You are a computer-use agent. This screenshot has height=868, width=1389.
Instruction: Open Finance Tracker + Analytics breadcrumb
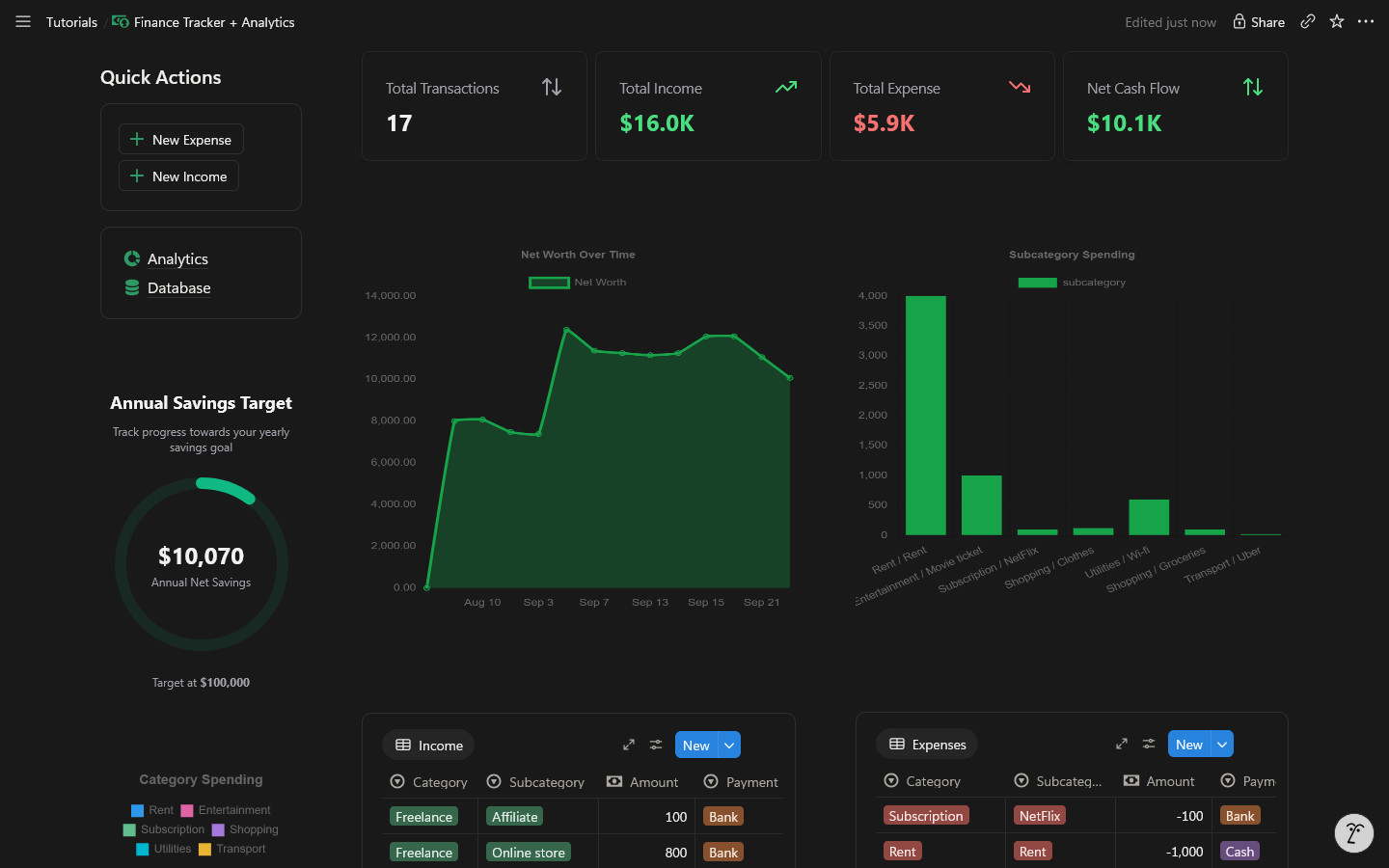pos(204,21)
